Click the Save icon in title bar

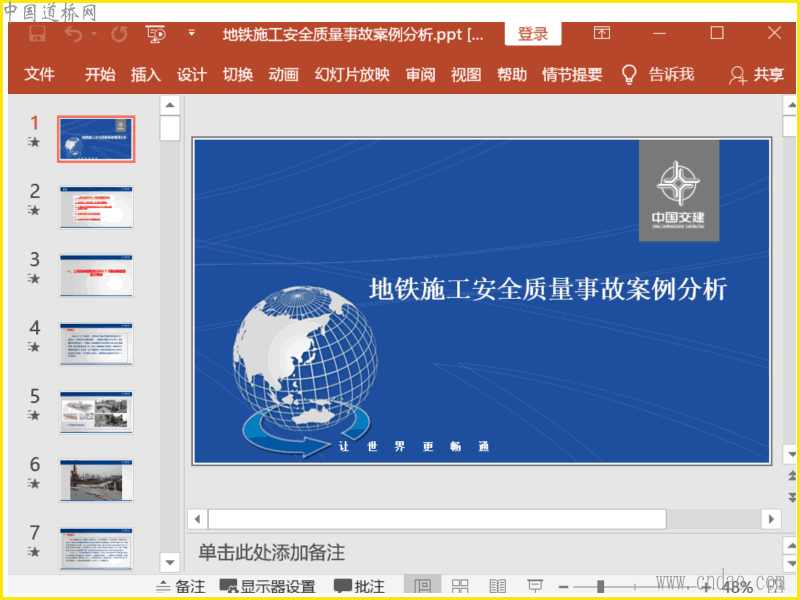[37, 34]
